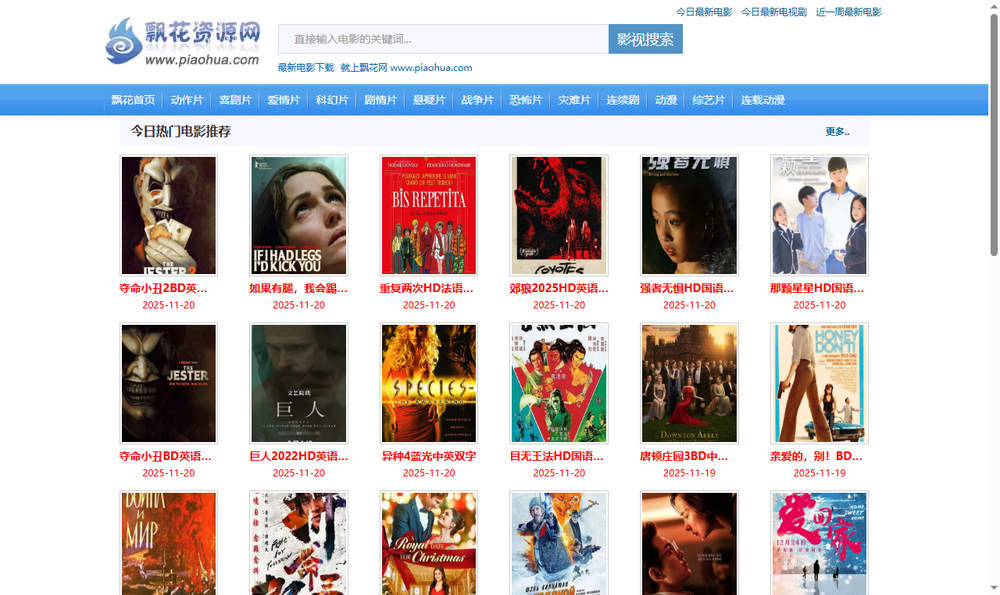Click the 最新电影下载 link below search

[x=305, y=68]
